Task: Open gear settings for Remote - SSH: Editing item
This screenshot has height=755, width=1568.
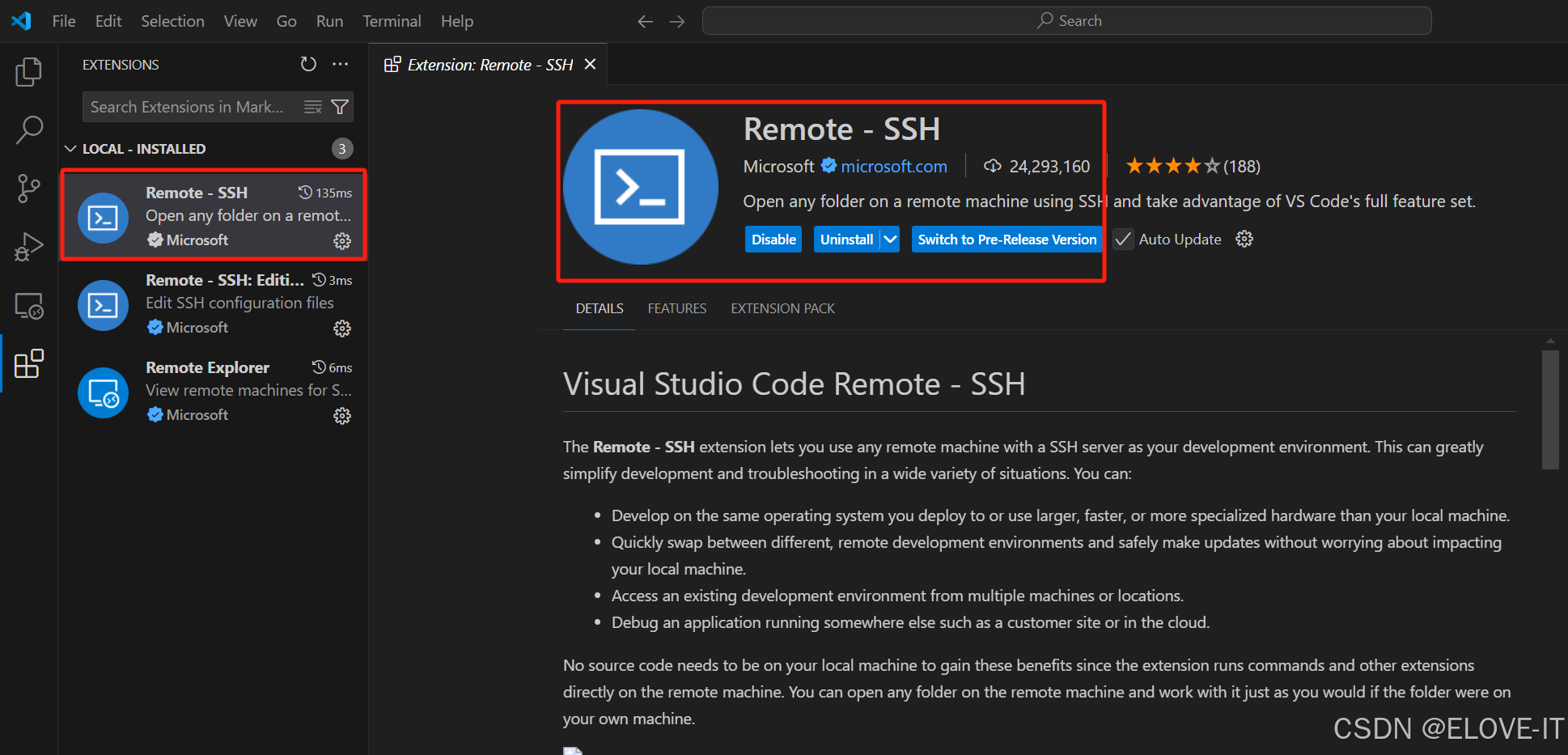Action: [342, 329]
